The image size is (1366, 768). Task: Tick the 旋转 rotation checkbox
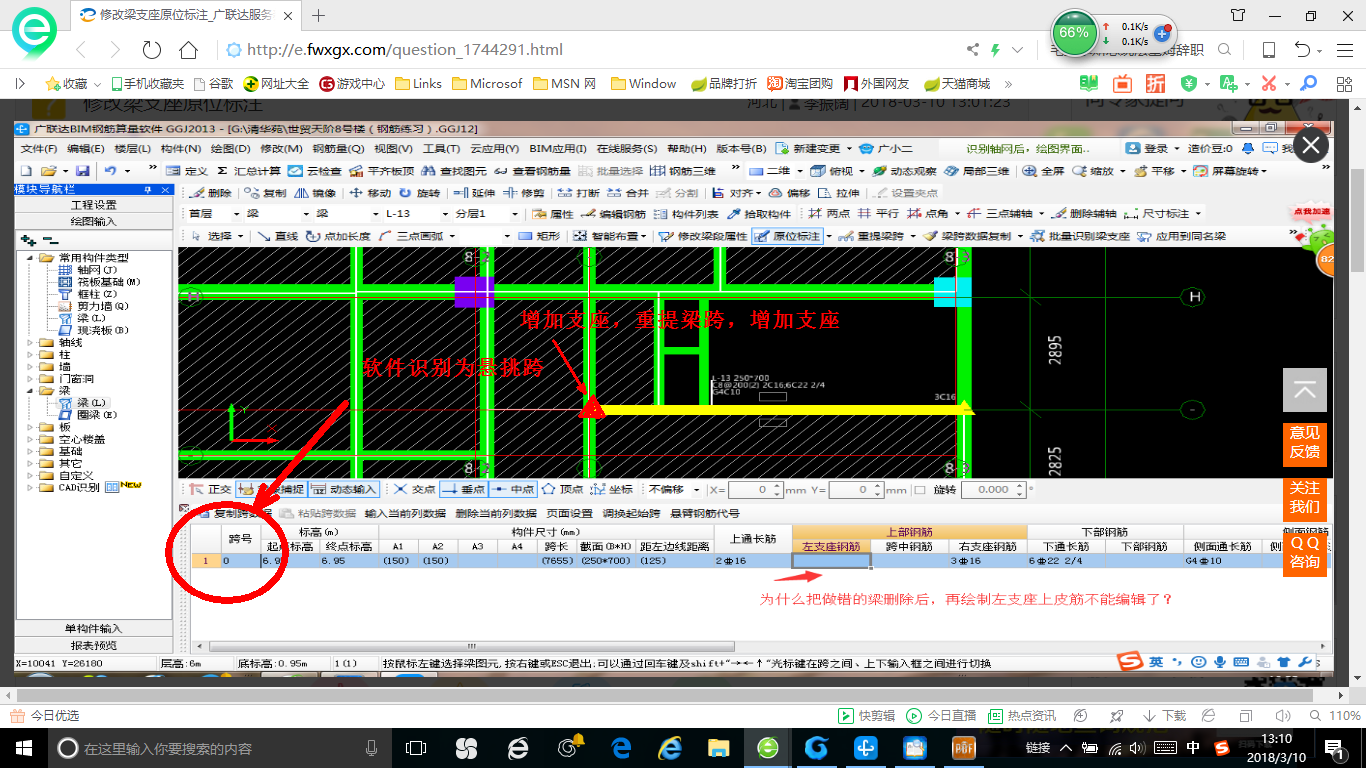(x=921, y=490)
